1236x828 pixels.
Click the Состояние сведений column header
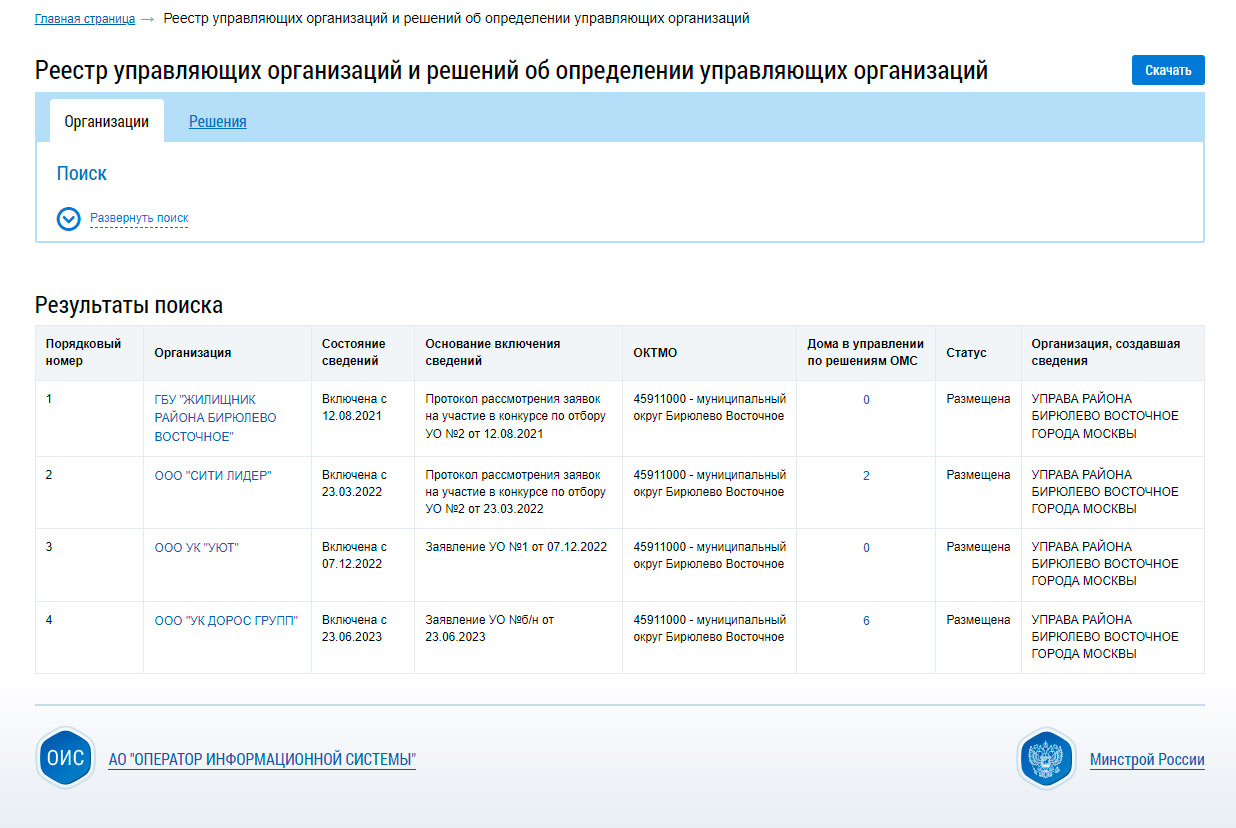[x=353, y=352]
